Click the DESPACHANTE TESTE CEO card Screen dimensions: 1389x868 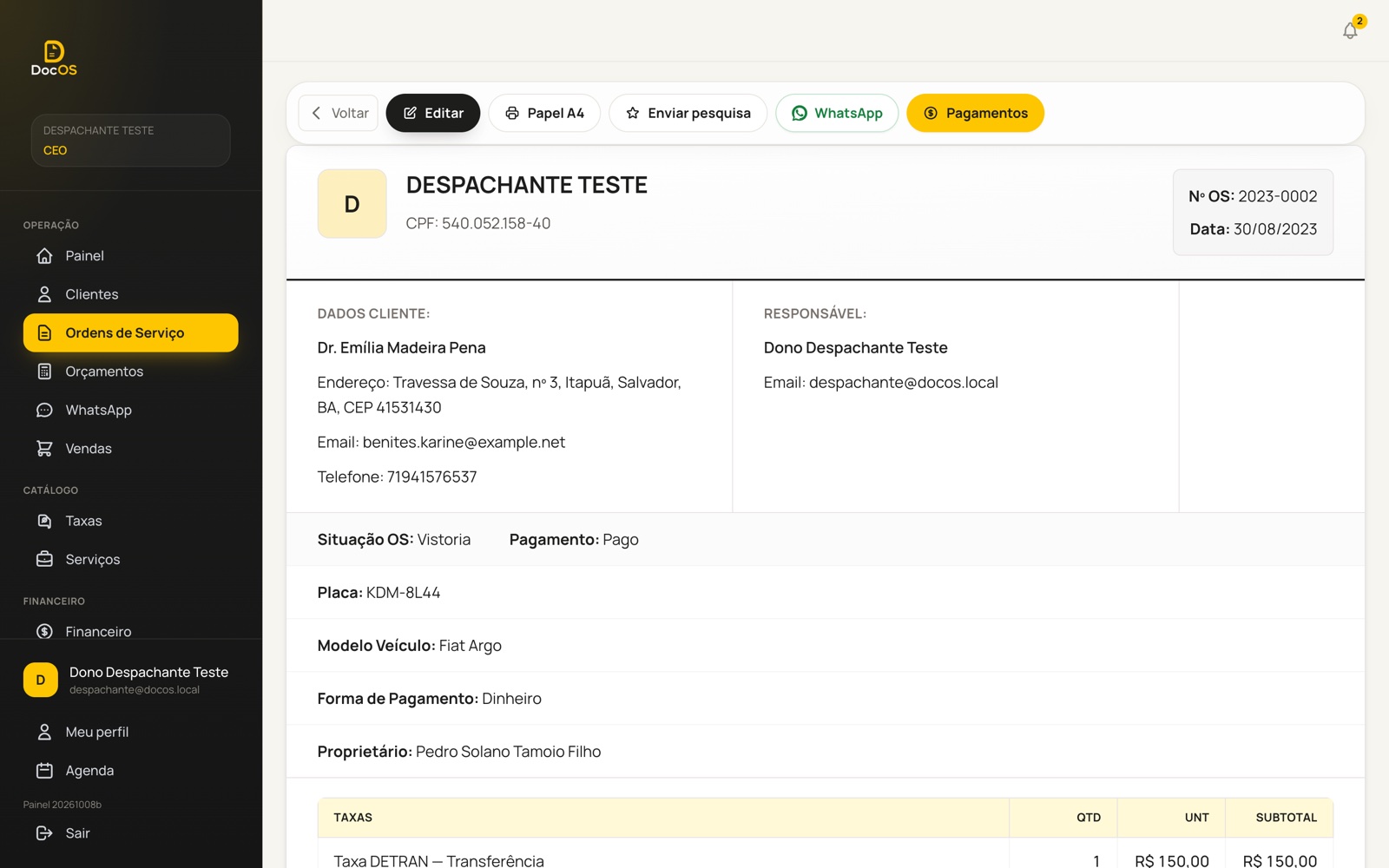[131, 141]
